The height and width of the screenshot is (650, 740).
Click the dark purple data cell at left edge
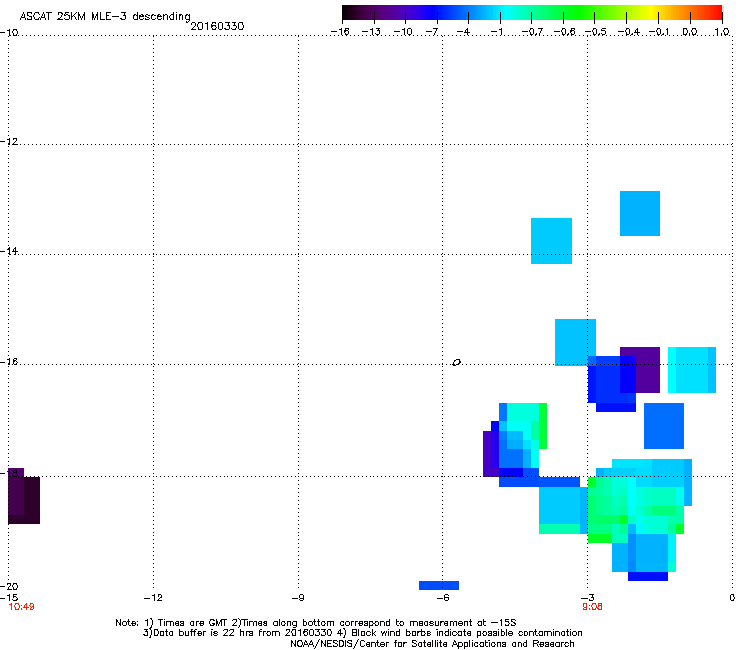pos(24,496)
